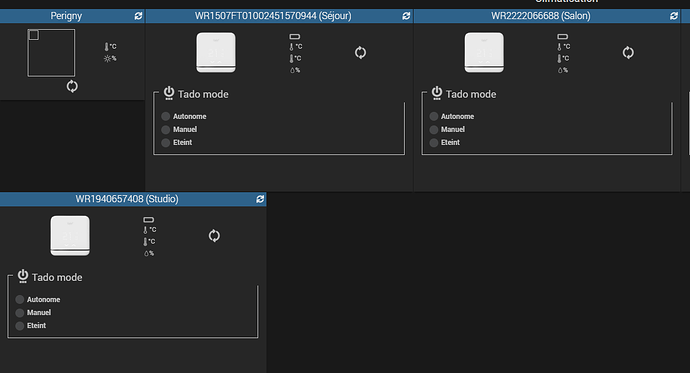Viewport: 690px width, 373px height.
Task: Click the header refresh icon on Studio tile
Action: [x=260, y=199]
